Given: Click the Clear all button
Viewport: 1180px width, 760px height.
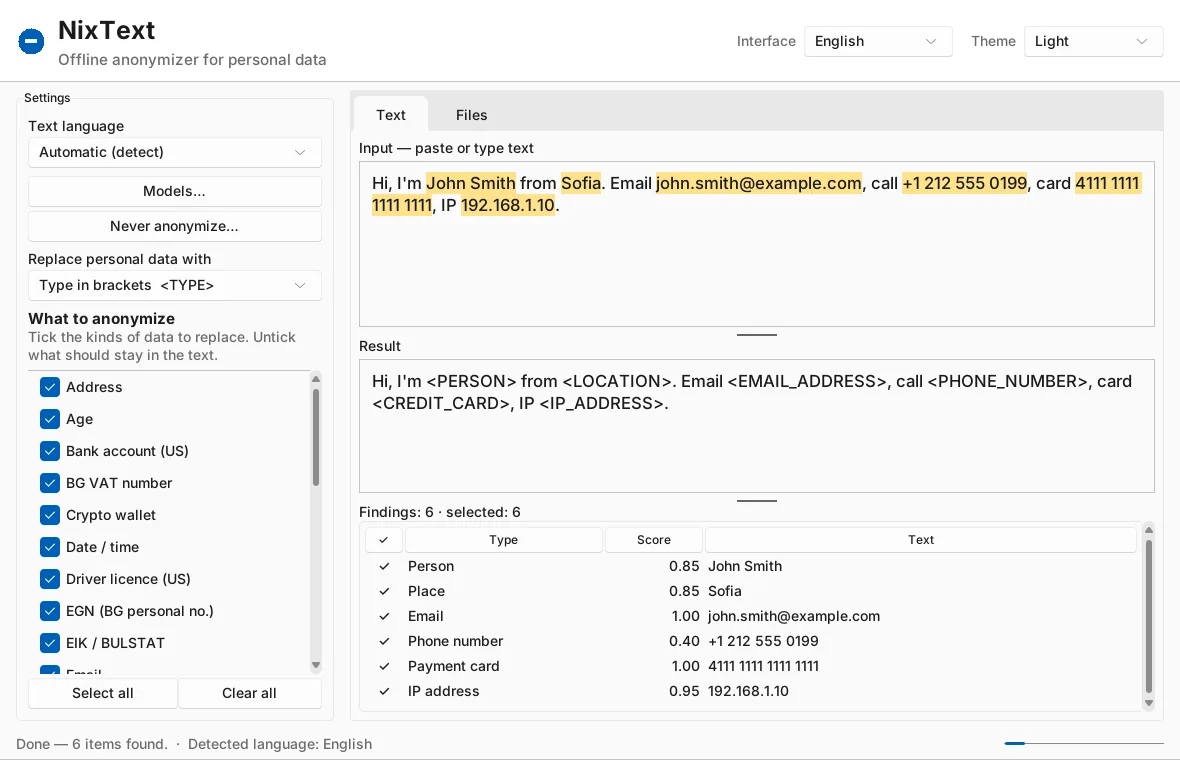Looking at the screenshot, I should 249,693.
